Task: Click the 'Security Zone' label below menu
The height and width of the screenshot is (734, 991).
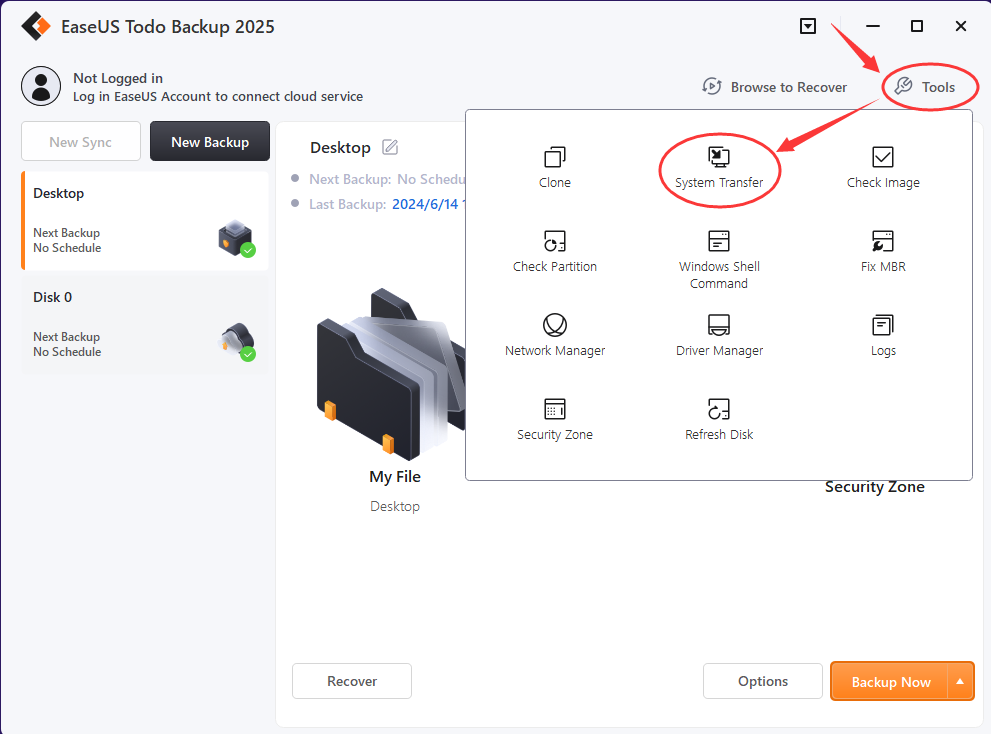Action: tap(875, 487)
